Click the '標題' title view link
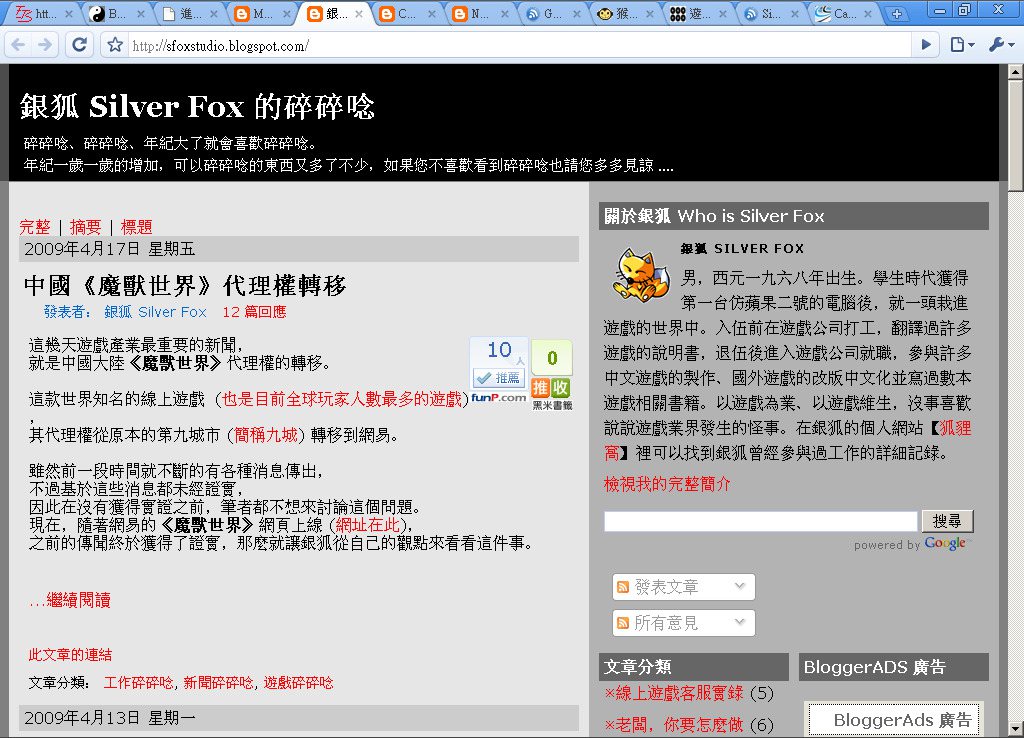The width and height of the screenshot is (1024, 738). coord(136,227)
